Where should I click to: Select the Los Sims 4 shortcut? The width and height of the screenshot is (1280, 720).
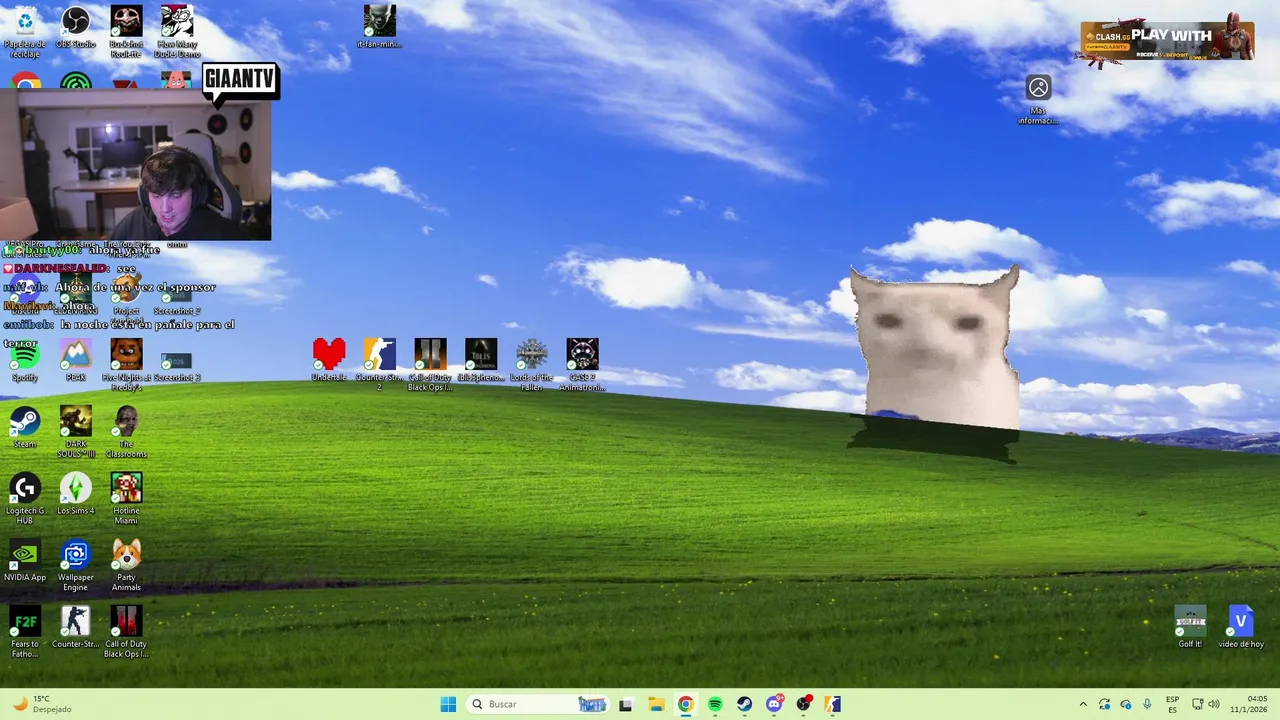(76, 494)
